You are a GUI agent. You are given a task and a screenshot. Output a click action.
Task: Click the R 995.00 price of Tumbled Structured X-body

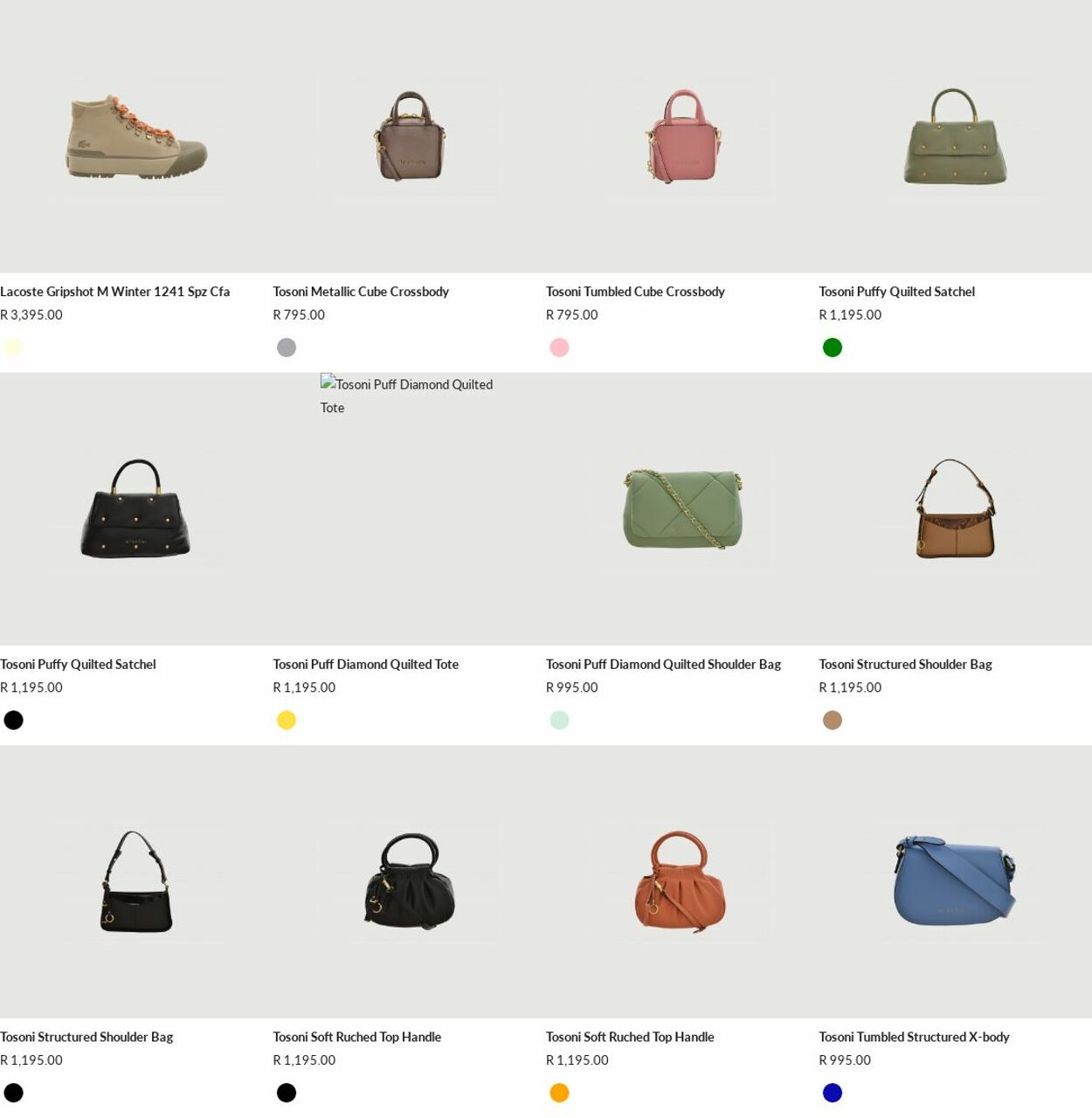tap(845, 1061)
